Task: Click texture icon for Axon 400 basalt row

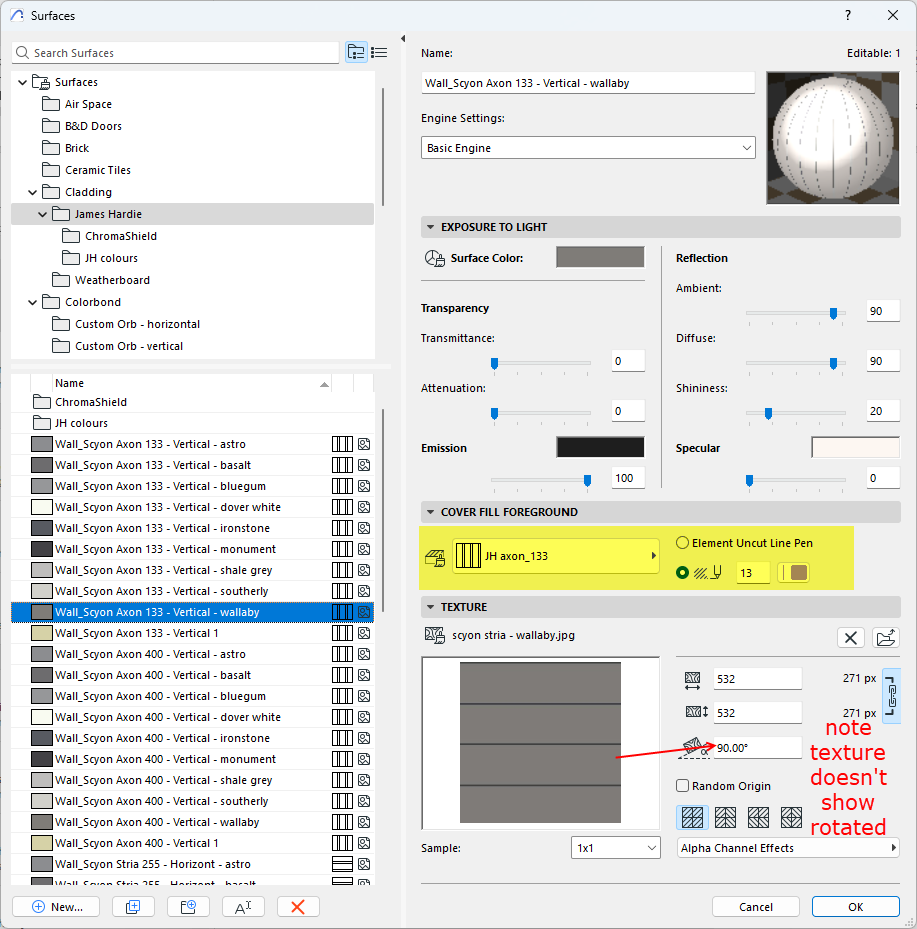Action: click(364, 675)
